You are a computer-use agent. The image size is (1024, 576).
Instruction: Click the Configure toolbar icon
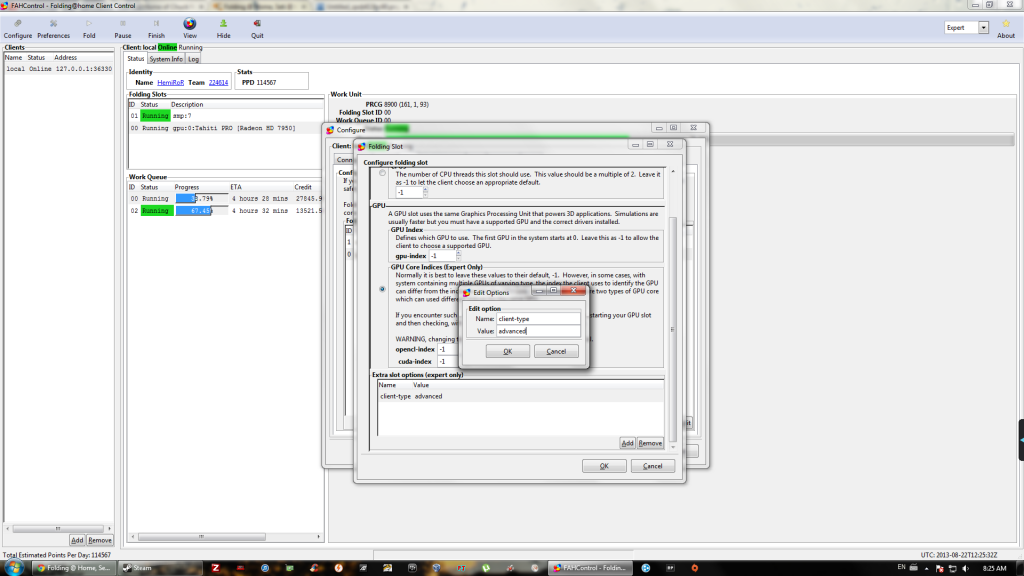tap(18, 28)
